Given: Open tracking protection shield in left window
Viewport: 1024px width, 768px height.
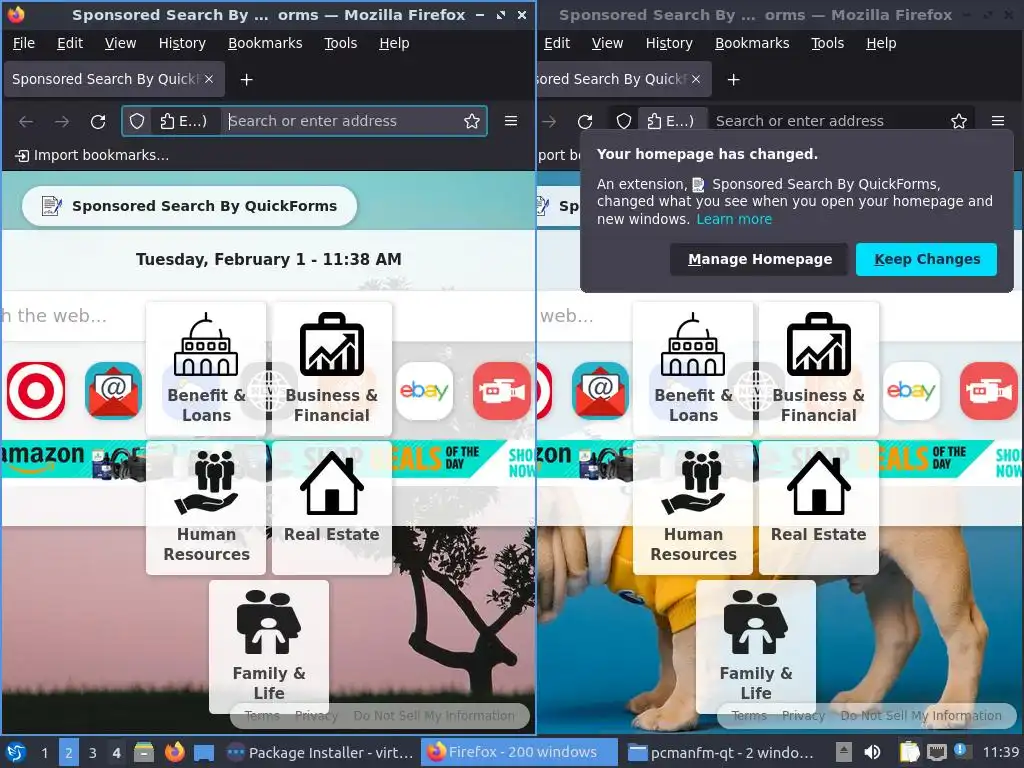Looking at the screenshot, I should pyautogui.click(x=136, y=121).
